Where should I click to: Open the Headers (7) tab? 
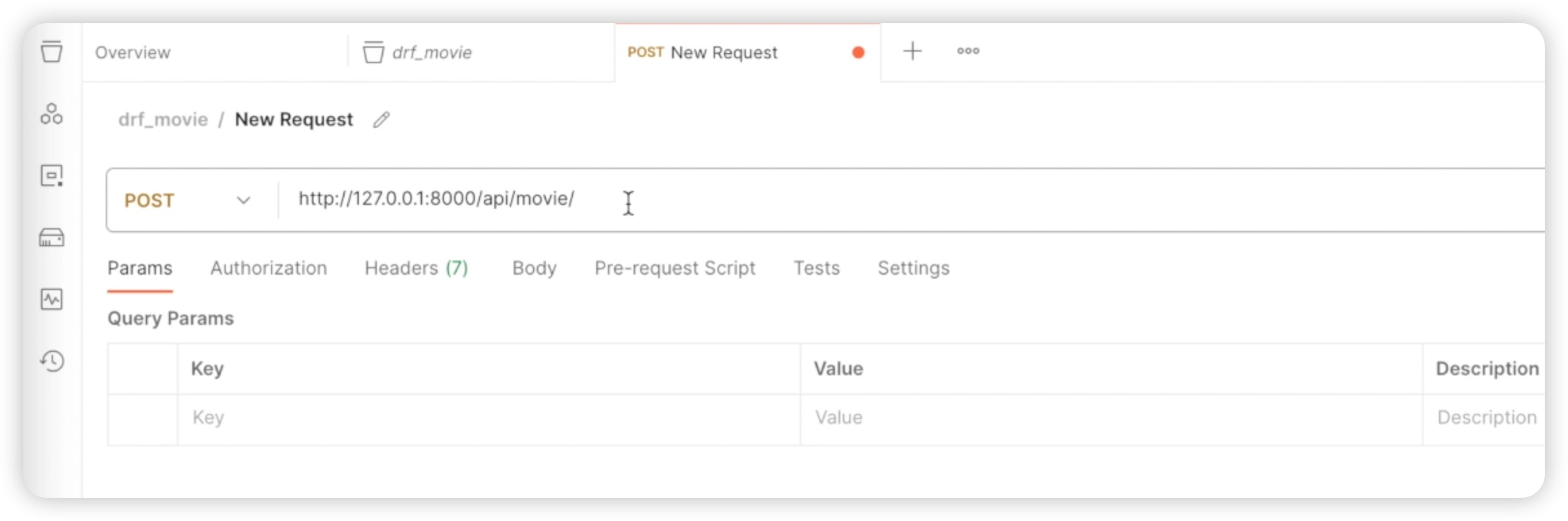pyautogui.click(x=416, y=268)
